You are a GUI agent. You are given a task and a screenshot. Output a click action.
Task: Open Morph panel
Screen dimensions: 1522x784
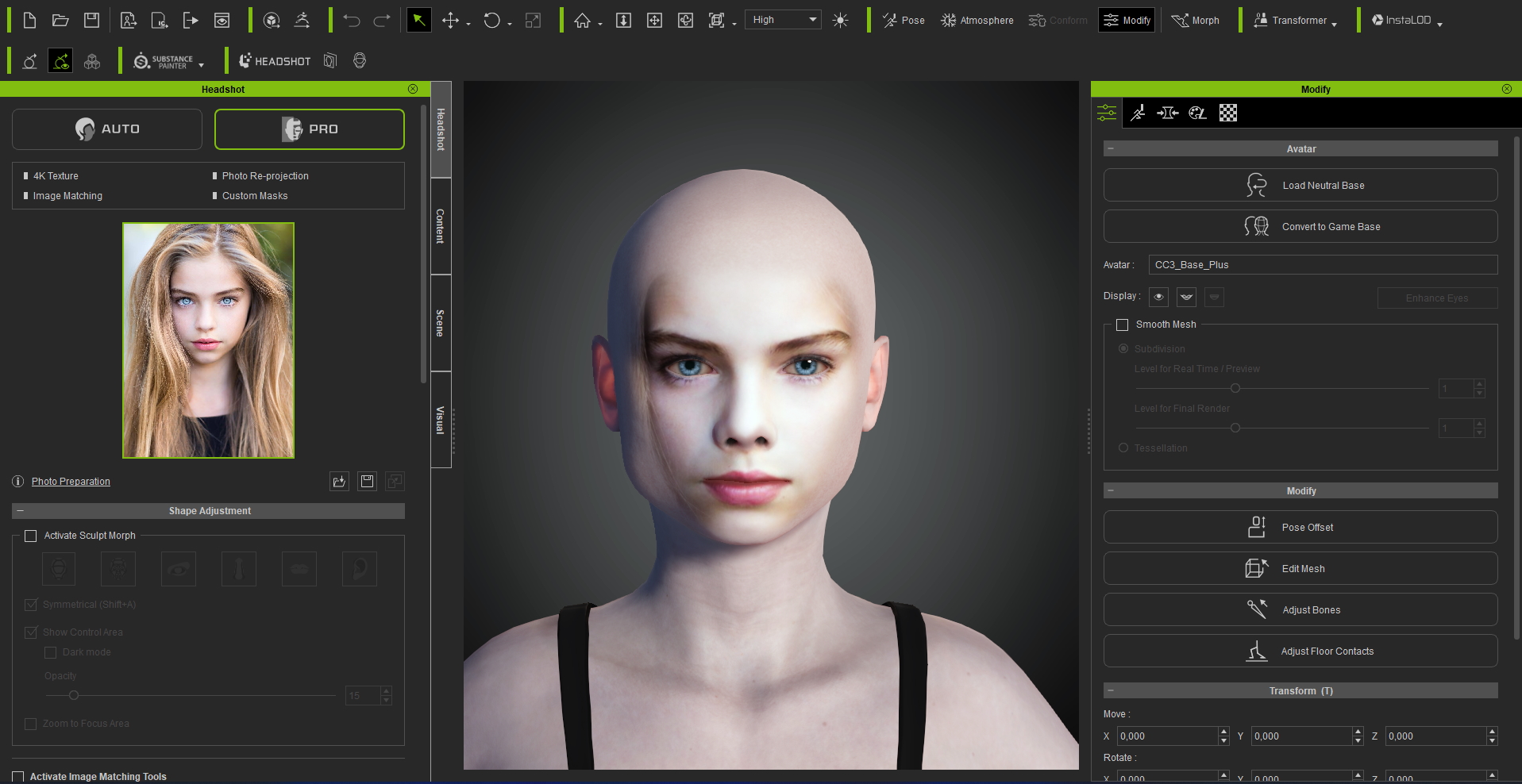(x=1196, y=21)
